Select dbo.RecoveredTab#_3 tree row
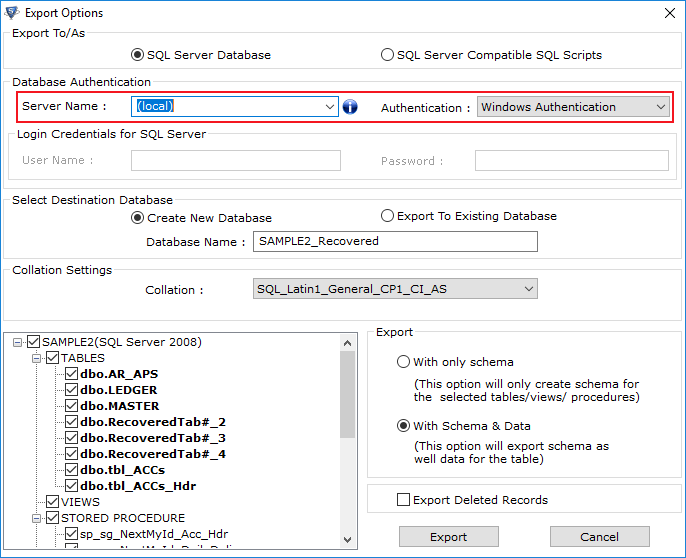686x558 pixels. pos(153,438)
